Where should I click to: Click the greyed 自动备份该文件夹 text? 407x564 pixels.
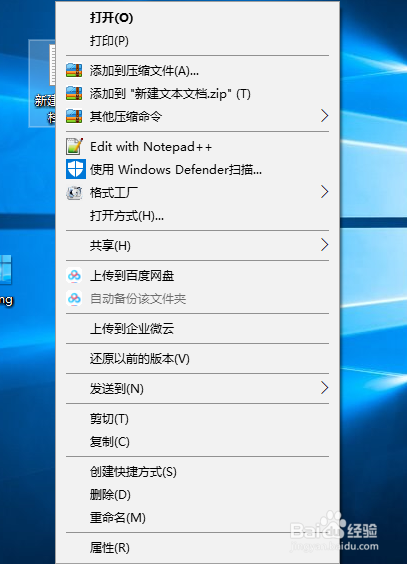click(138, 299)
